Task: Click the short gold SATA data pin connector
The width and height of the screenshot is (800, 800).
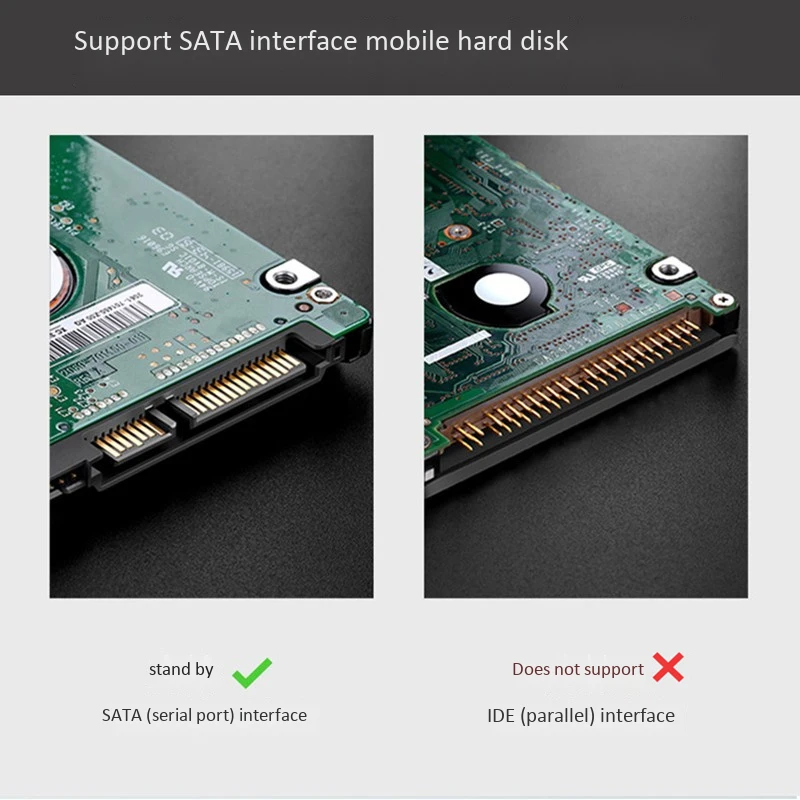Action: click(130, 436)
